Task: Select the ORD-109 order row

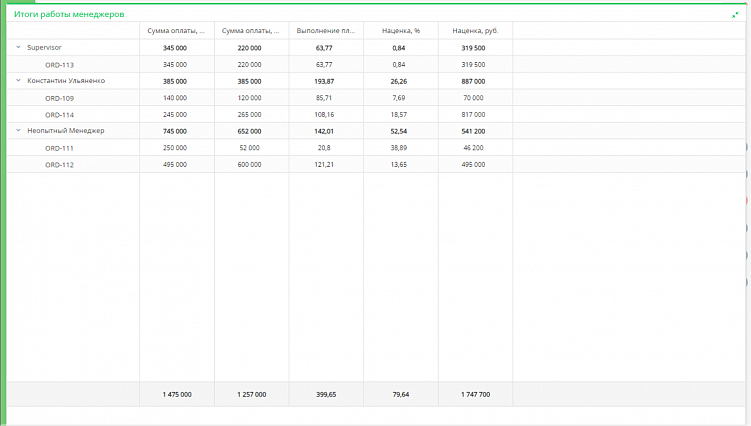Action: [x=60, y=98]
